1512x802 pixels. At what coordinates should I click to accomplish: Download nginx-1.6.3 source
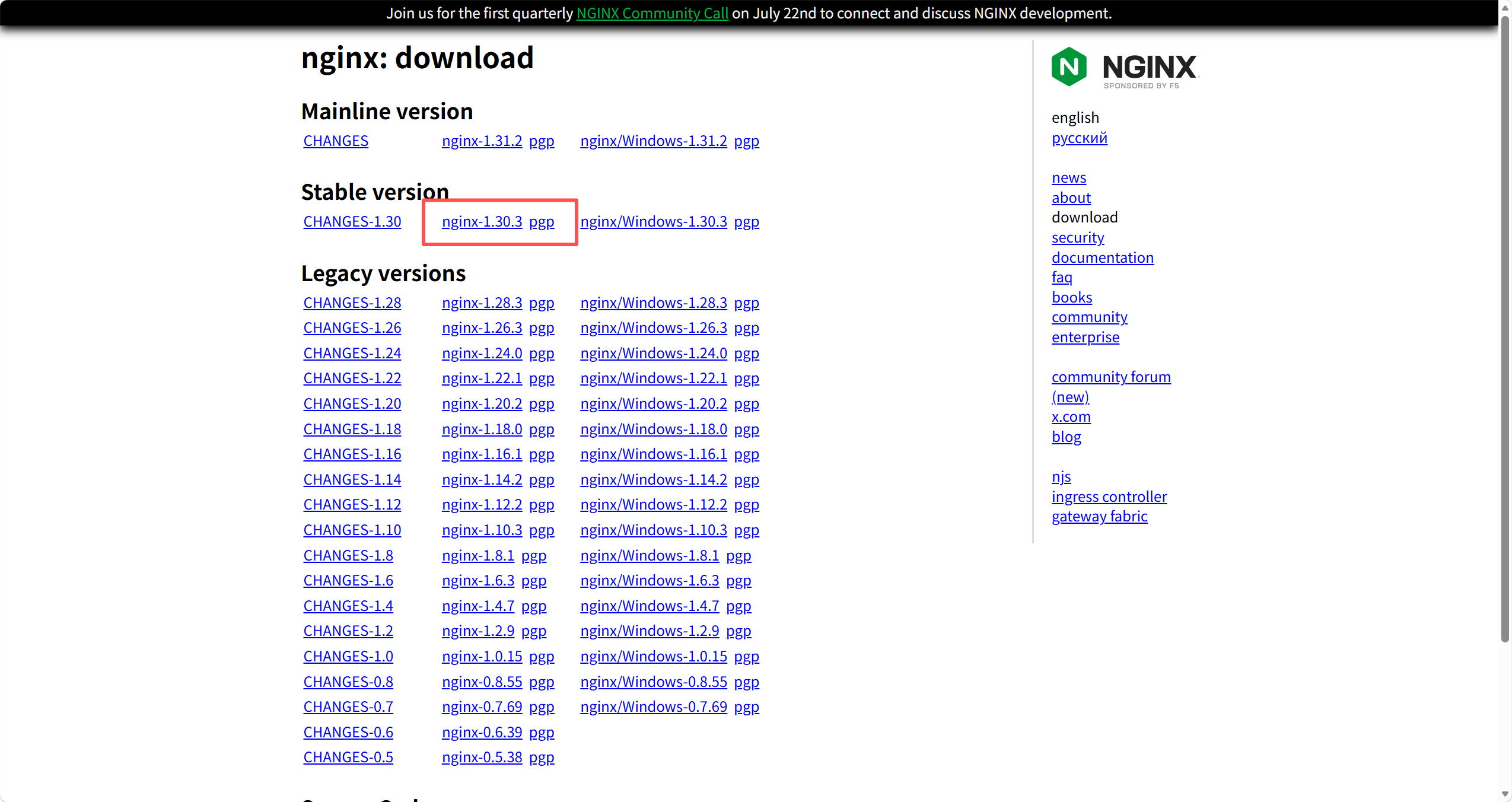[x=478, y=580]
